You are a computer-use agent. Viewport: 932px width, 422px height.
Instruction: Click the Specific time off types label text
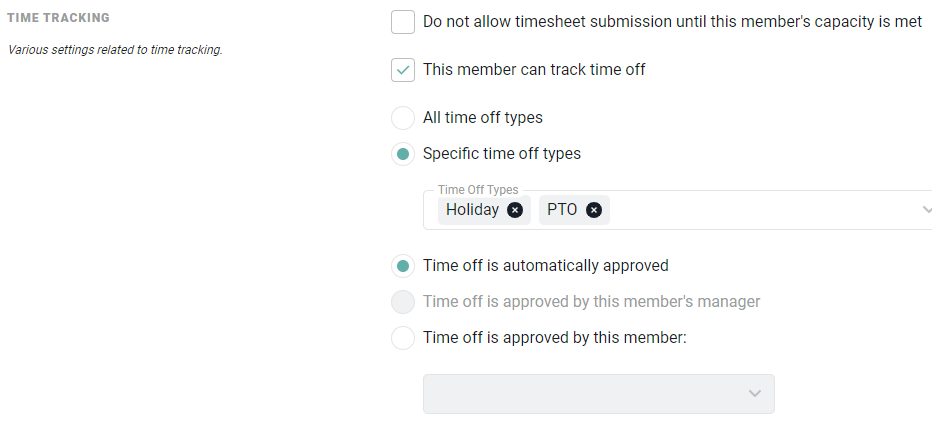[502, 154]
